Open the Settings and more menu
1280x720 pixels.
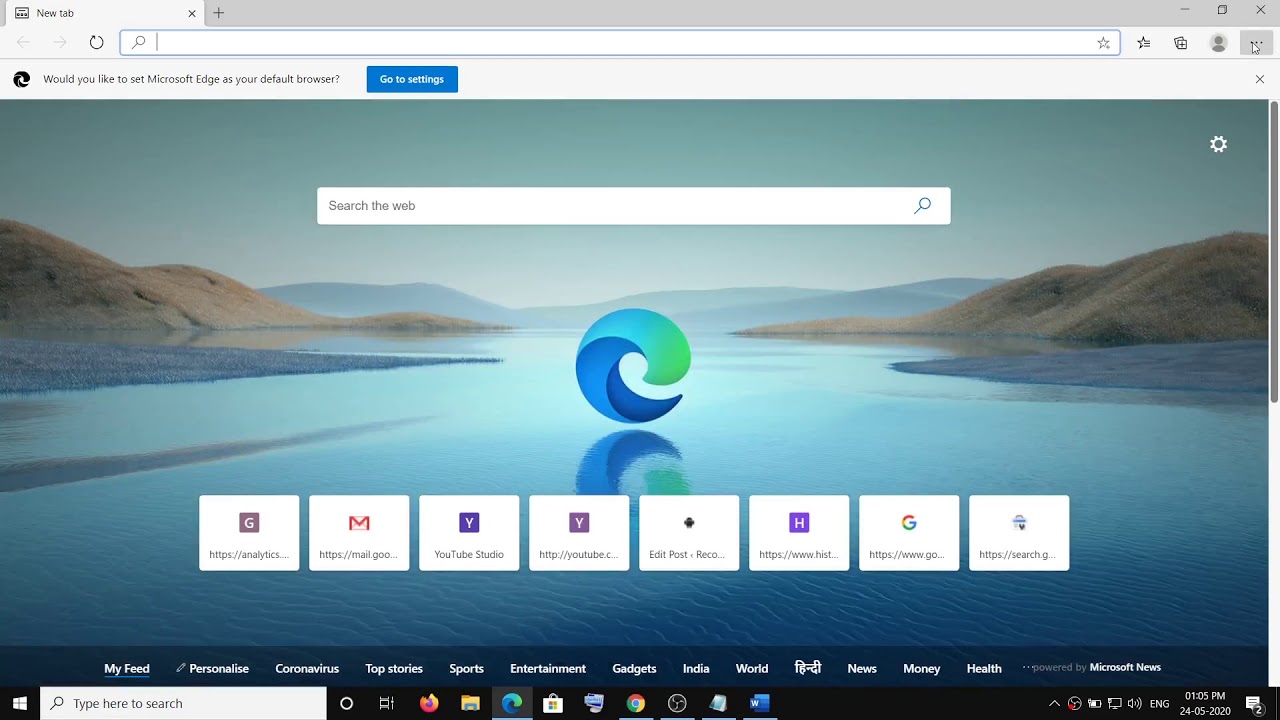(1256, 43)
